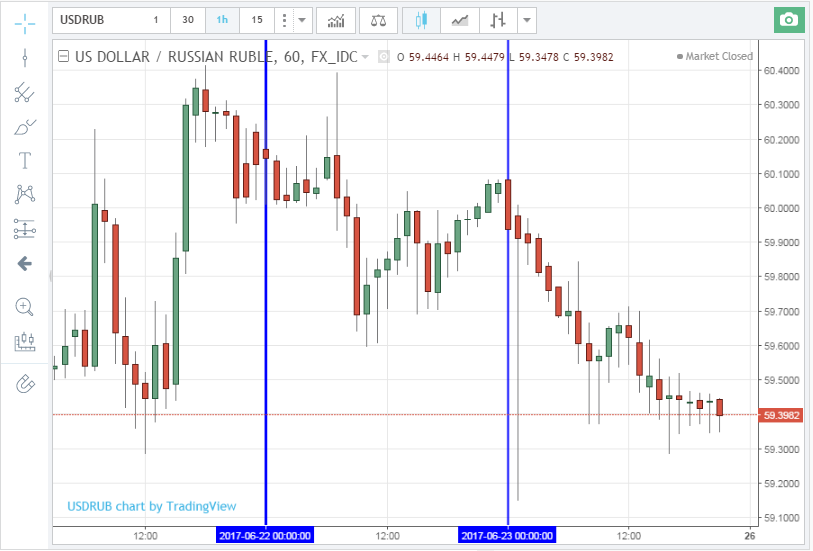Click the 59.1000 price axis label
Screen dimensions: 813x551
[781, 518]
